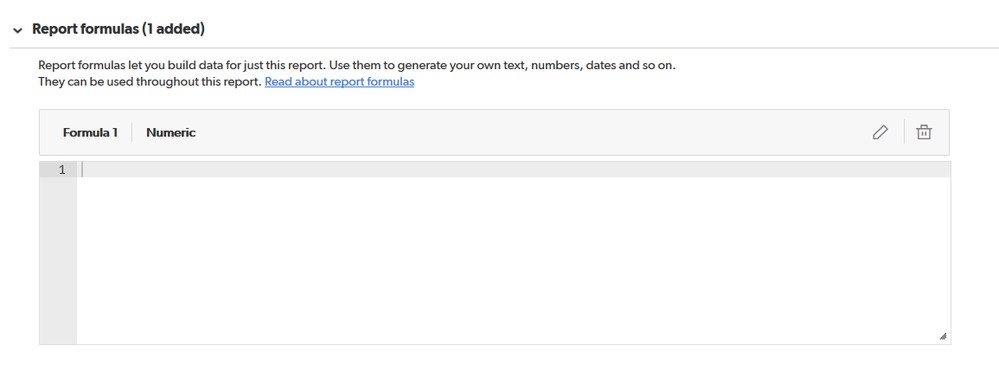999x365 pixels.
Task: Click the Report formulas (1 added) heading
Action: (x=119, y=29)
